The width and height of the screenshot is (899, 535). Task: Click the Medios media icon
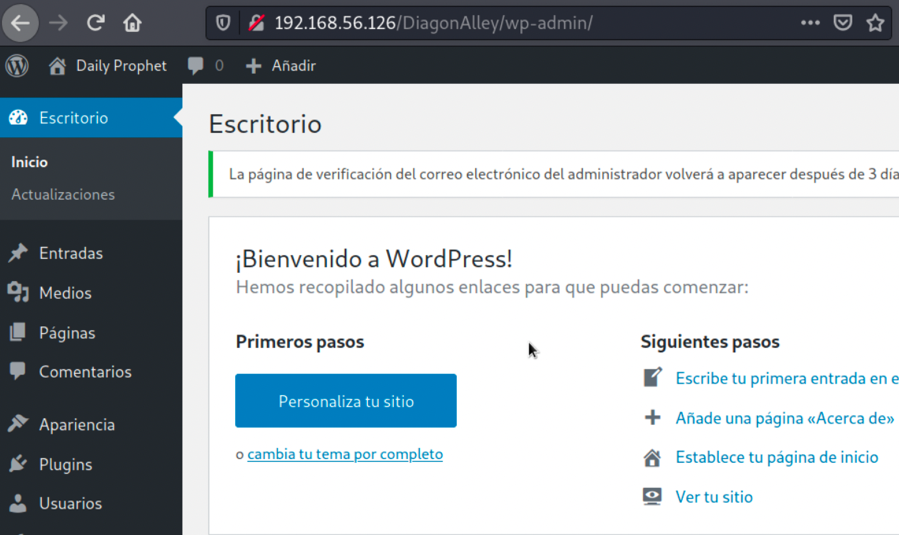18,292
